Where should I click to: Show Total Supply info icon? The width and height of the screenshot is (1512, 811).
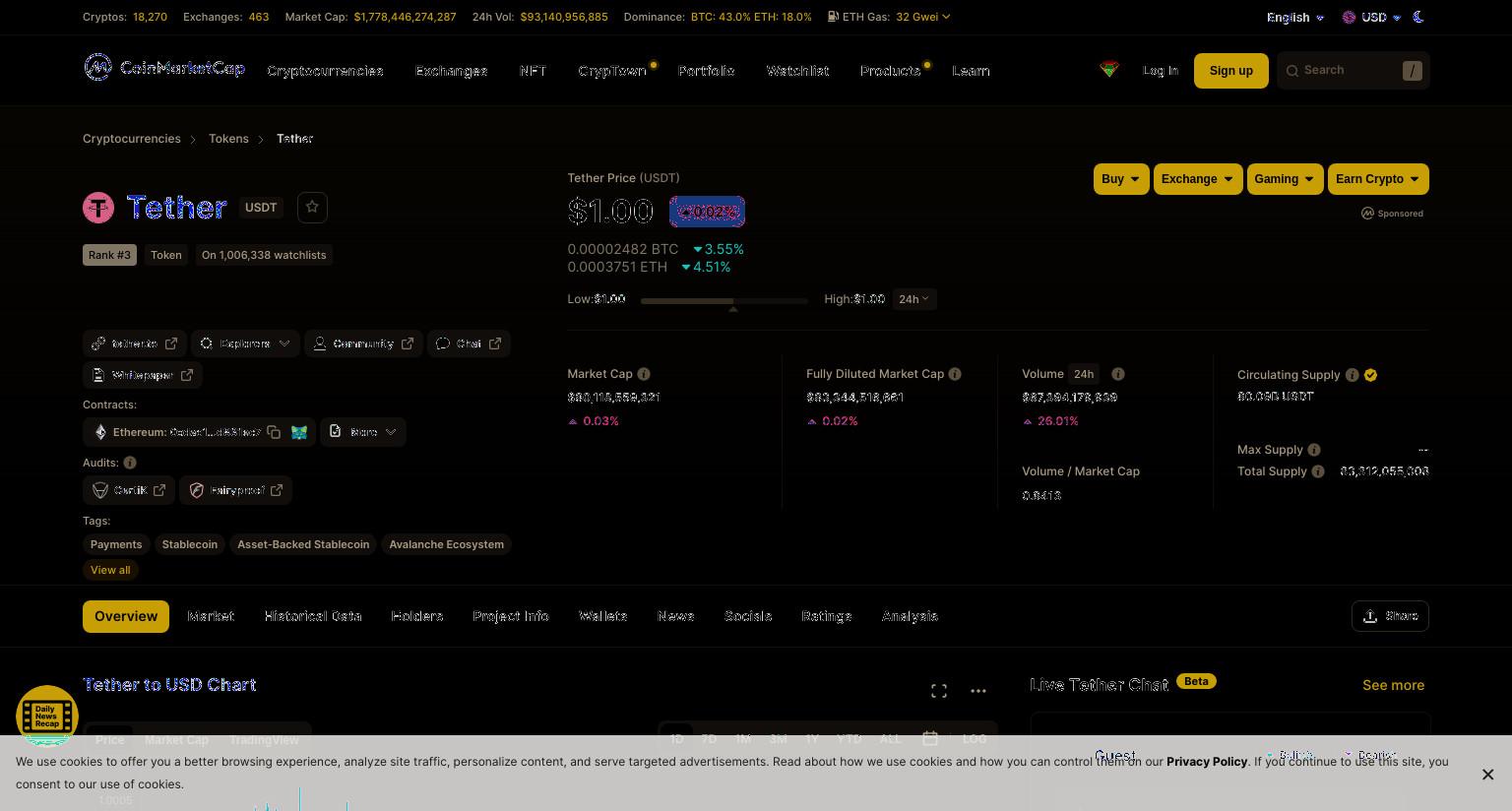point(1318,471)
